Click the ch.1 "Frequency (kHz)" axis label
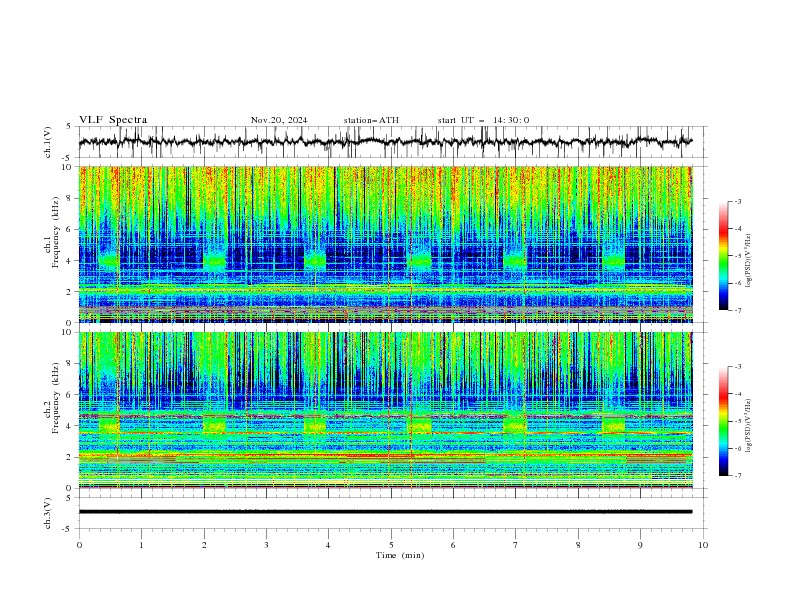 (x=56, y=233)
